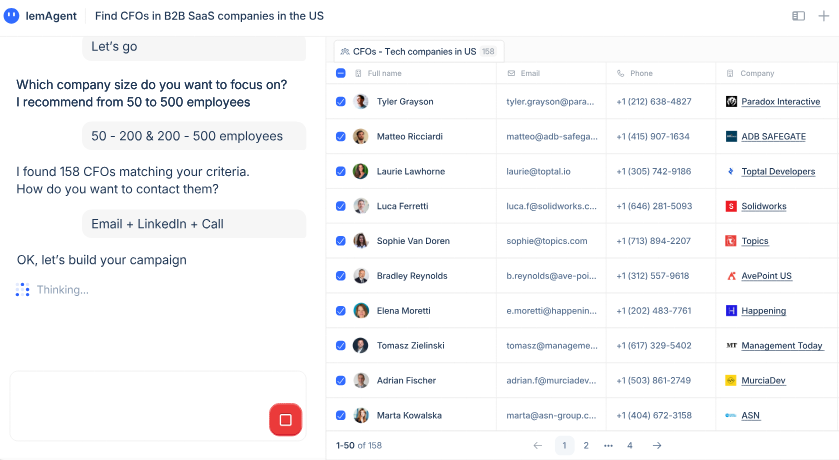Uncheck Elena Moretti's row checkbox
The height and width of the screenshot is (460, 839).
click(341, 311)
